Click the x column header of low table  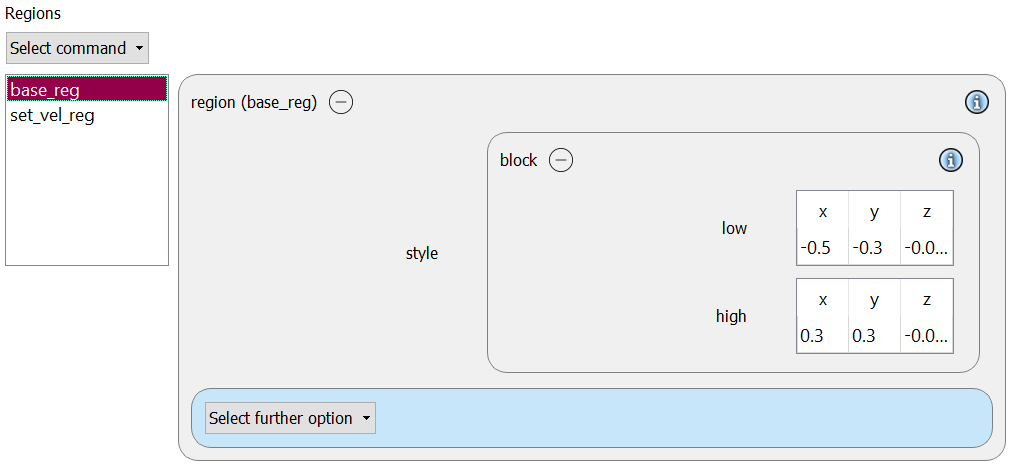point(823,212)
